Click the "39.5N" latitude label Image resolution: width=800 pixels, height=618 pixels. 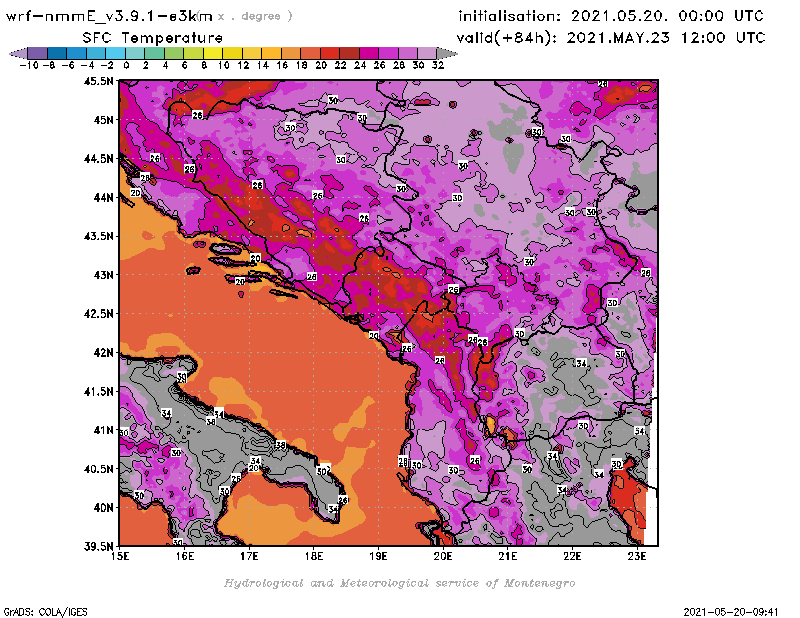pyautogui.click(x=99, y=547)
